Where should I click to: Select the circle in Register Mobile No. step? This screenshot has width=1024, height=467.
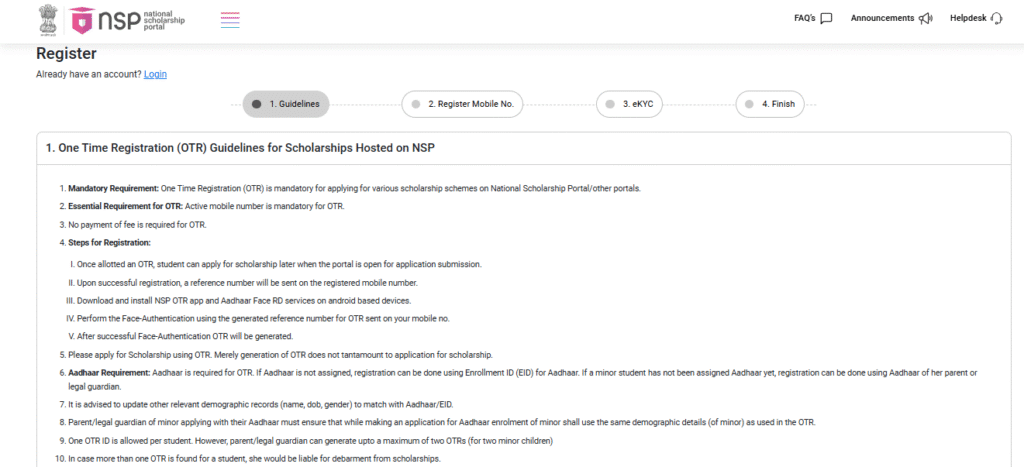tap(416, 104)
